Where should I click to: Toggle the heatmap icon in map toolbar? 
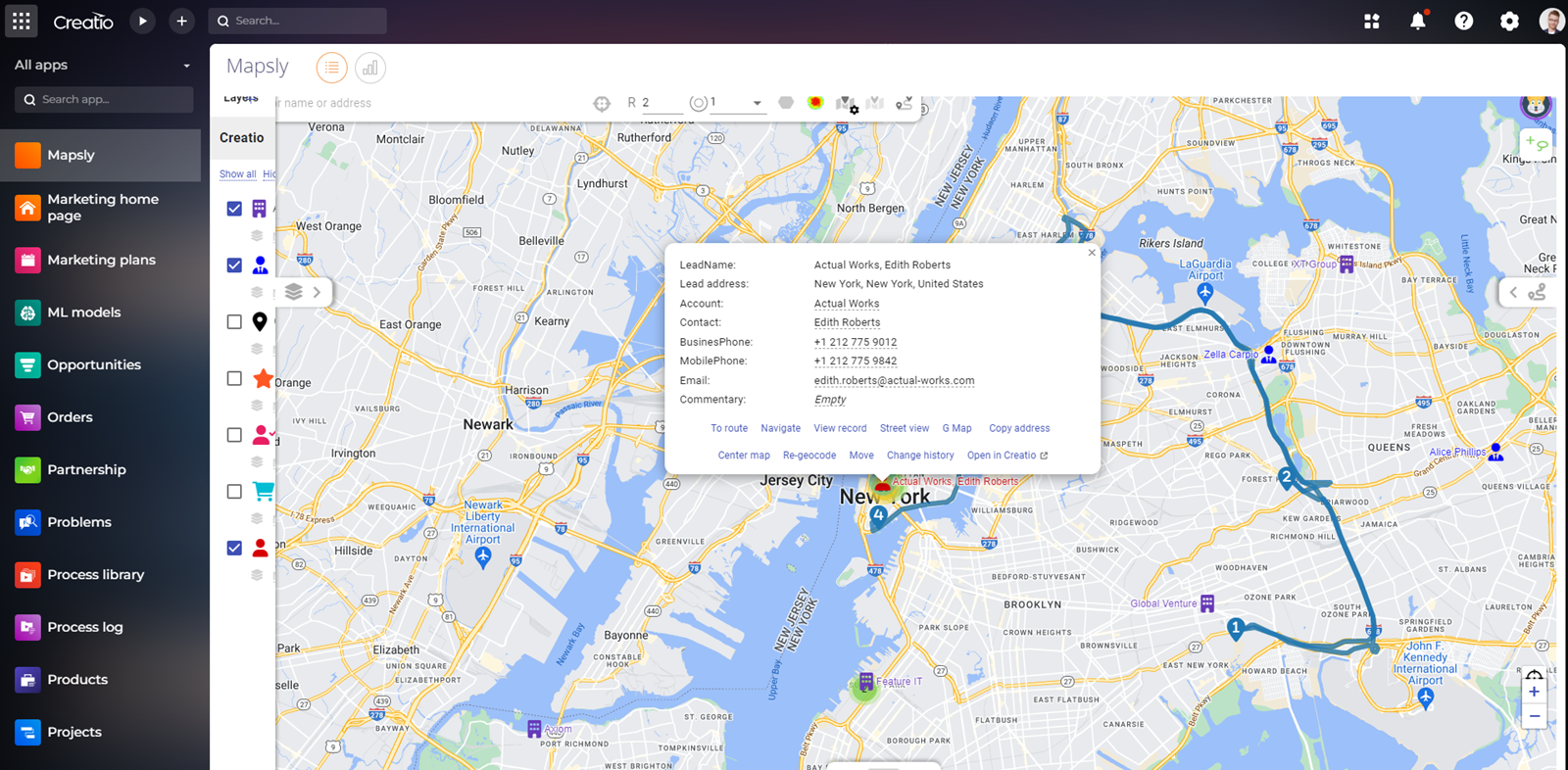point(815,103)
